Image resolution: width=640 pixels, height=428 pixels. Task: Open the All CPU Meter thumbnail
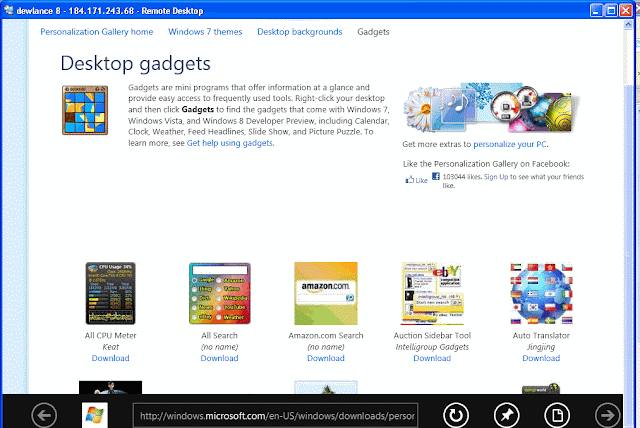pyautogui.click(x=111, y=293)
